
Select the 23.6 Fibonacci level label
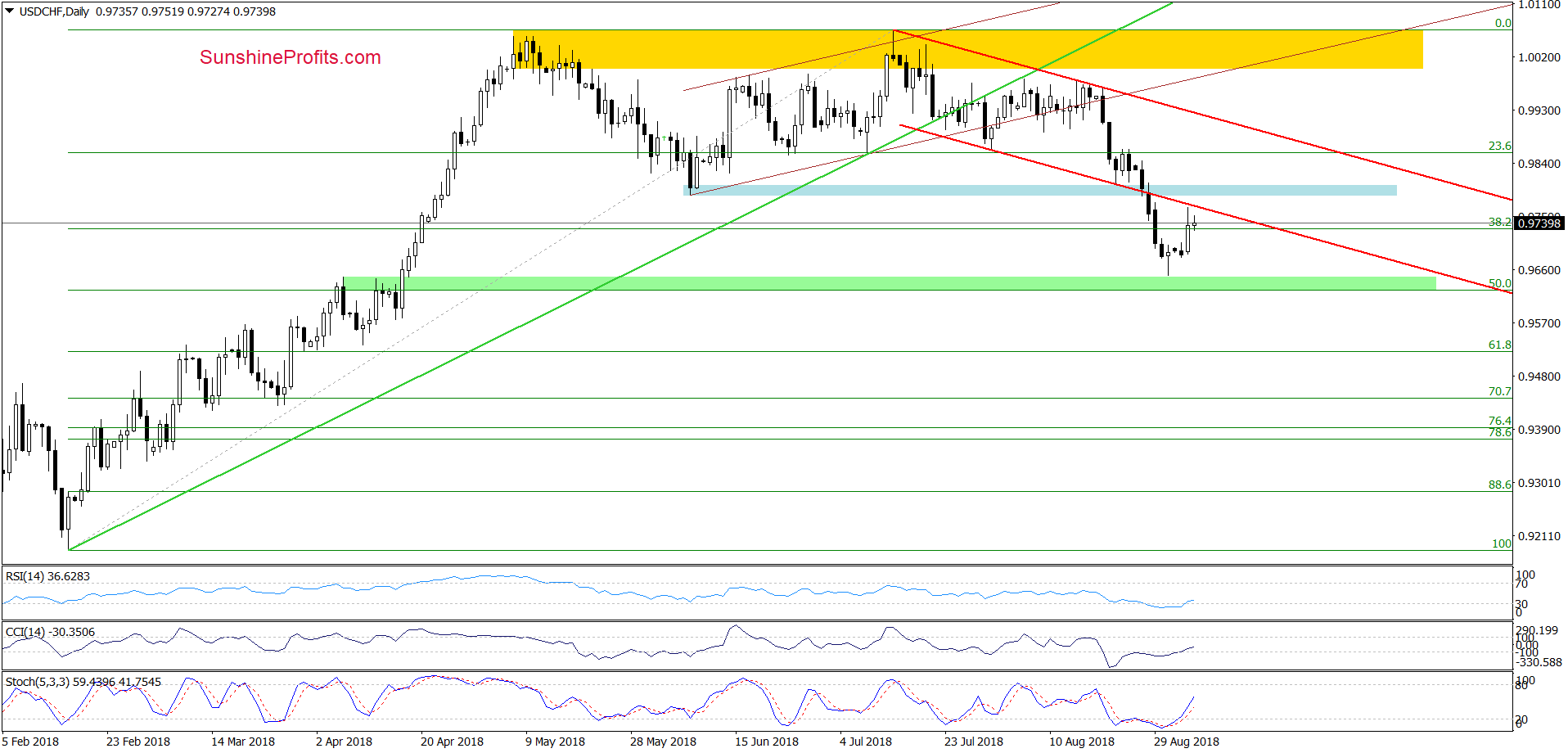(x=1500, y=147)
